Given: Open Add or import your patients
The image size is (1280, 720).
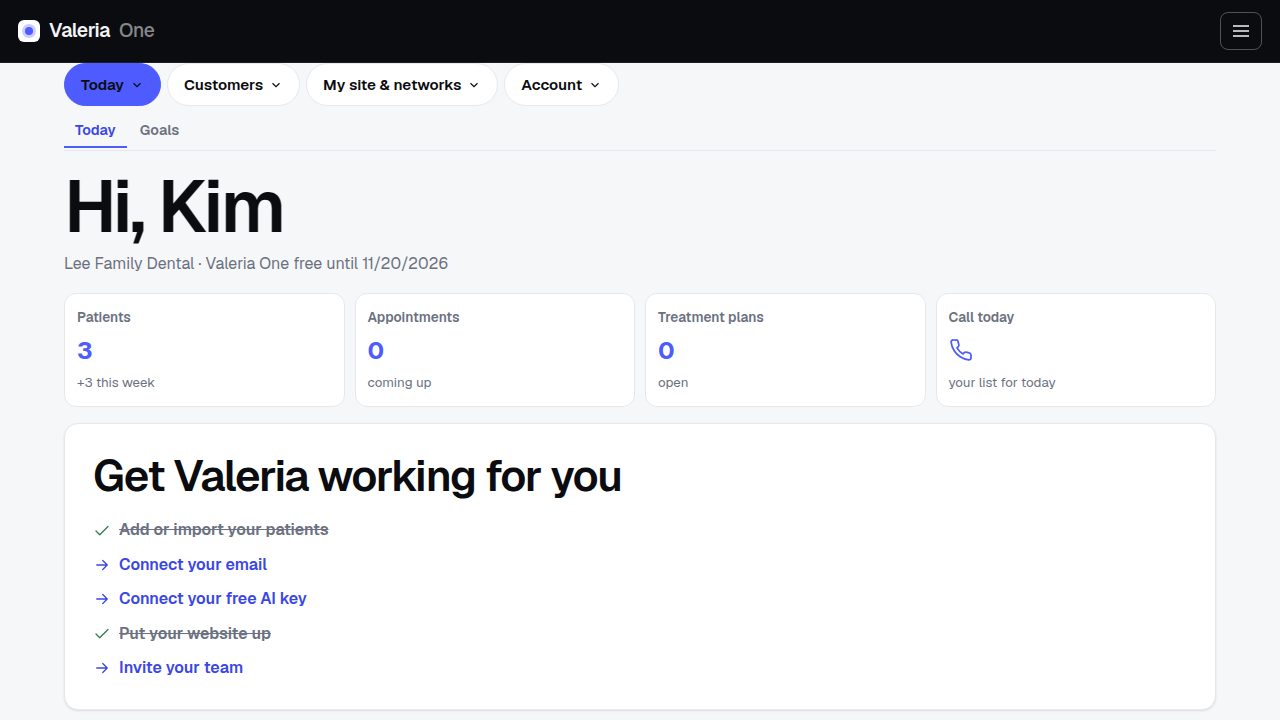Looking at the screenshot, I should (x=224, y=530).
